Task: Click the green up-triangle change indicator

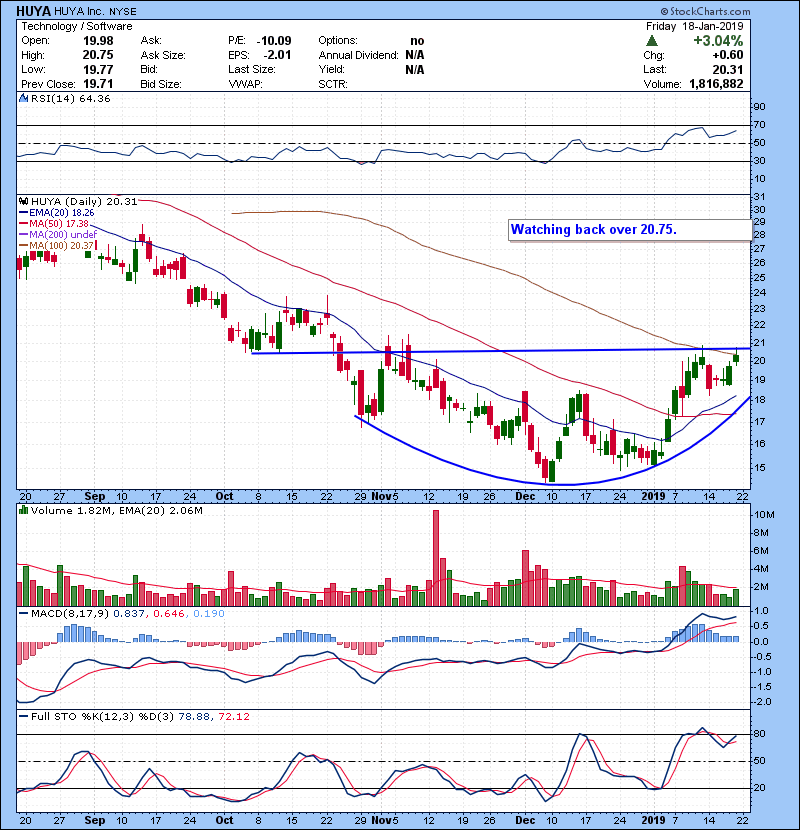Action: pos(652,41)
